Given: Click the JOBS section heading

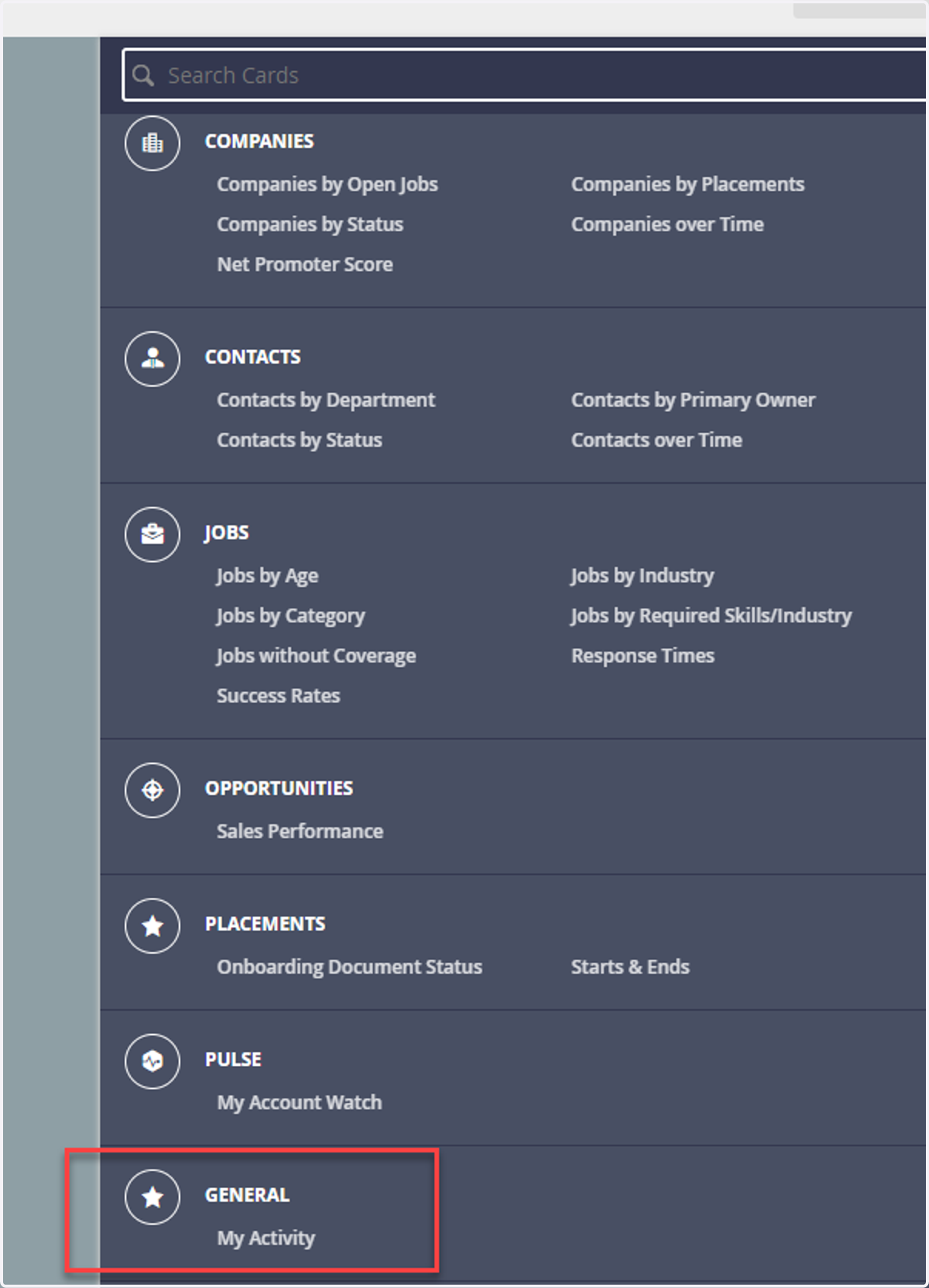Looking at the screenshot, I should pyautogui.click(x=227, y=533).
